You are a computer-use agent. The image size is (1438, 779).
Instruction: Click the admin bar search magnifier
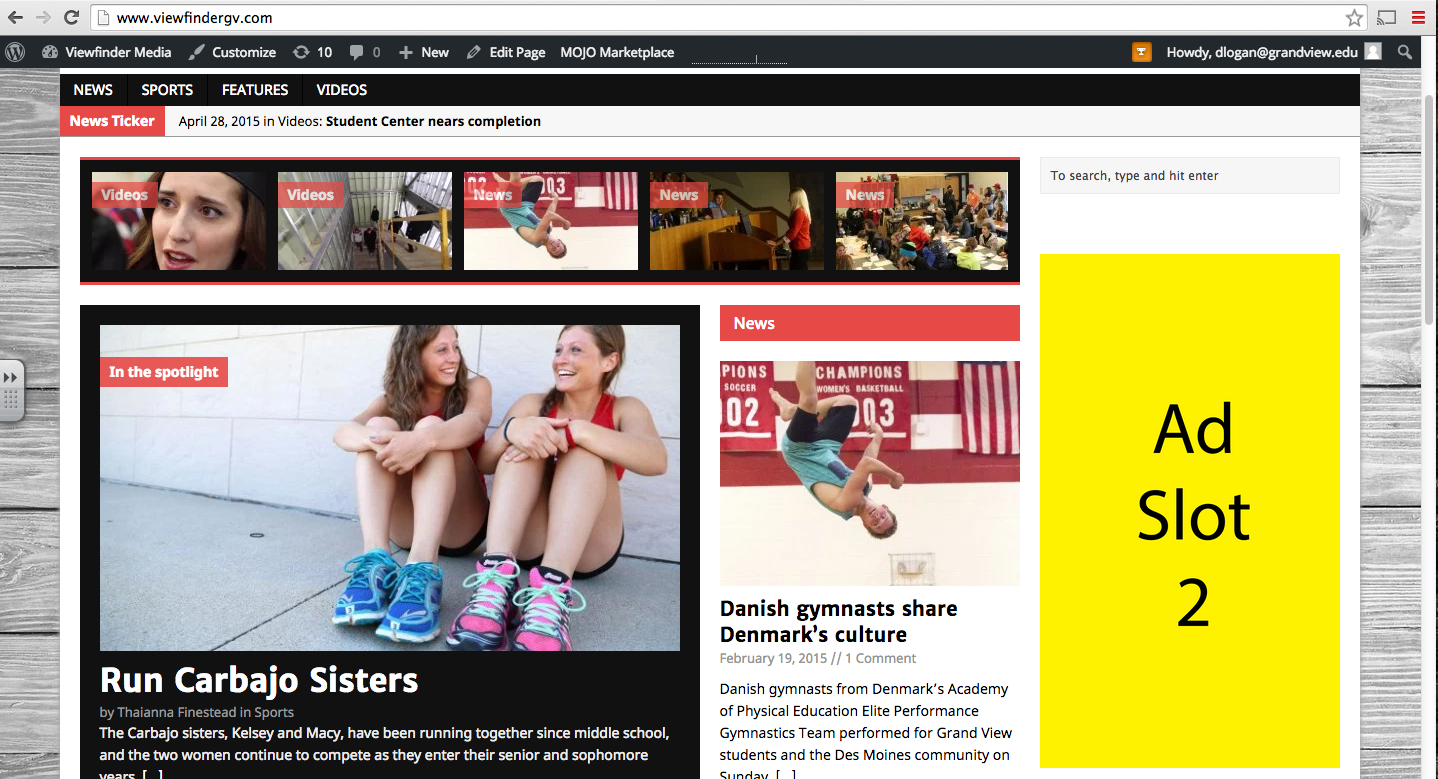coord(1405,52)
